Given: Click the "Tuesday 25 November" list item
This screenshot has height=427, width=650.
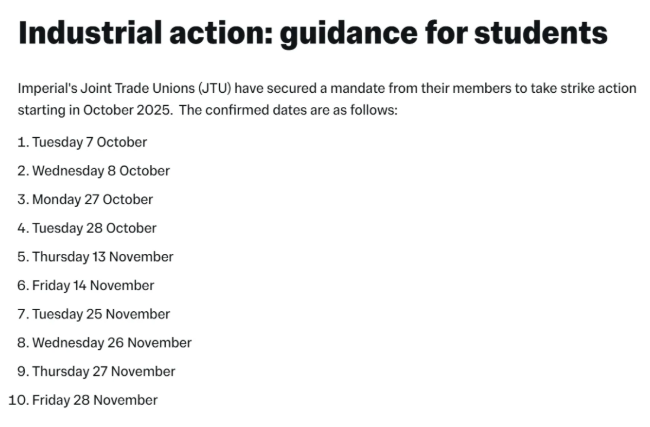Looking at the screenshot, I should [x=101, y=314].
